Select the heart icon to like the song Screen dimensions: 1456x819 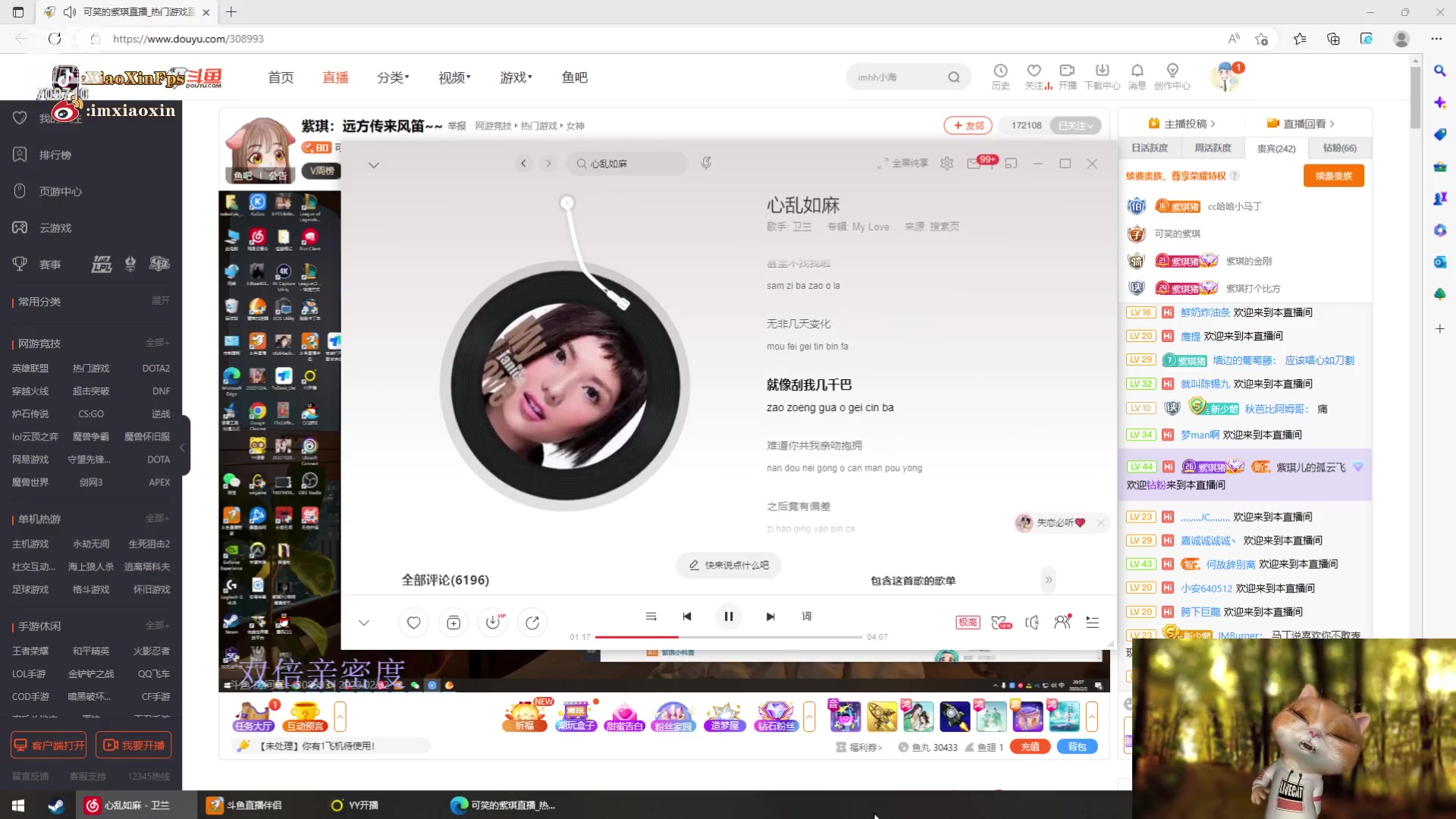pos(413,622)
